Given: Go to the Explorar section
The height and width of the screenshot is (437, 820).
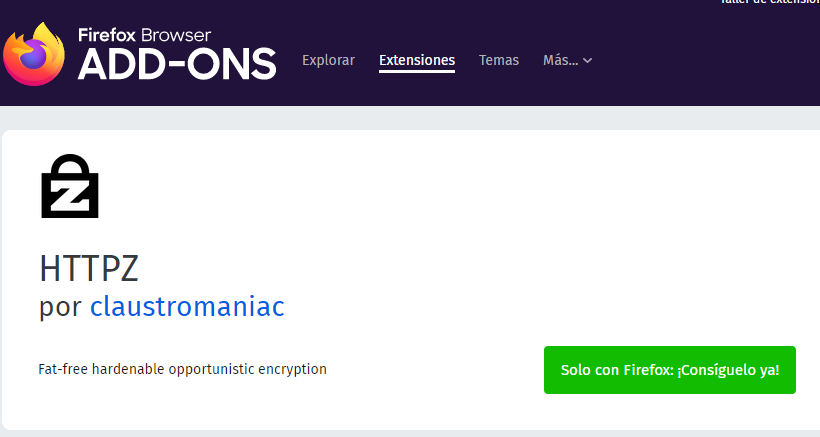Looking at the screenshot, I should click(x=328, y=60).
